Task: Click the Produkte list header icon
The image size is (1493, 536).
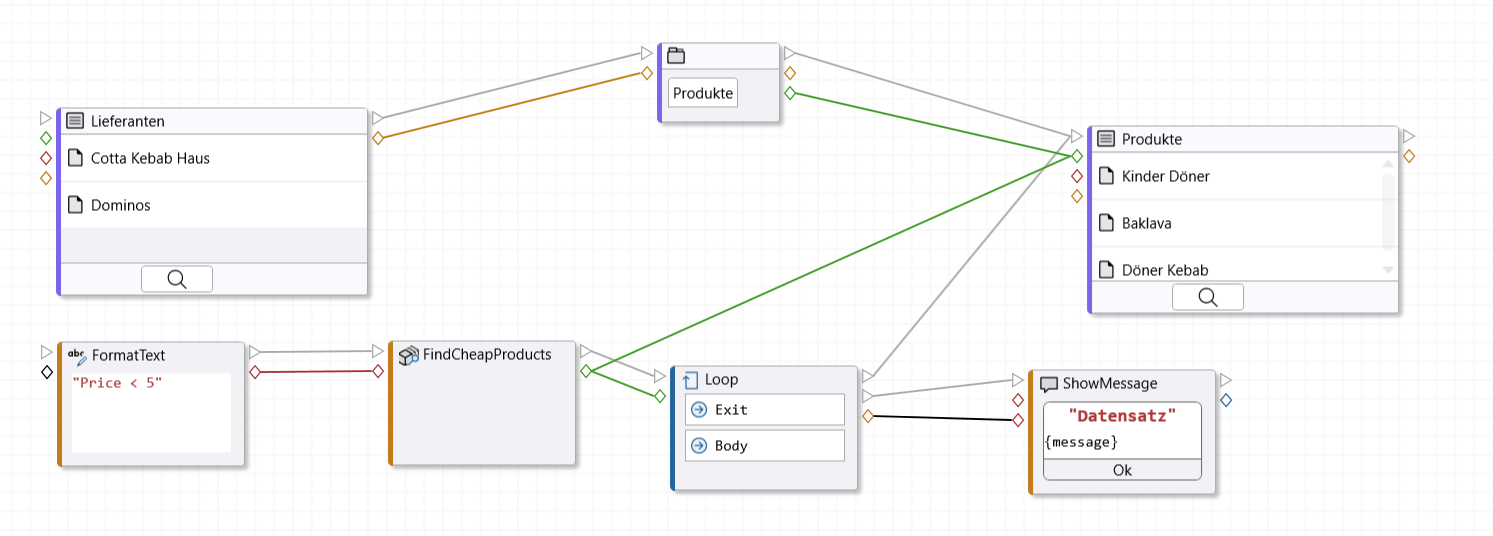Action: pyautogui.click(x=1106, y=139)
